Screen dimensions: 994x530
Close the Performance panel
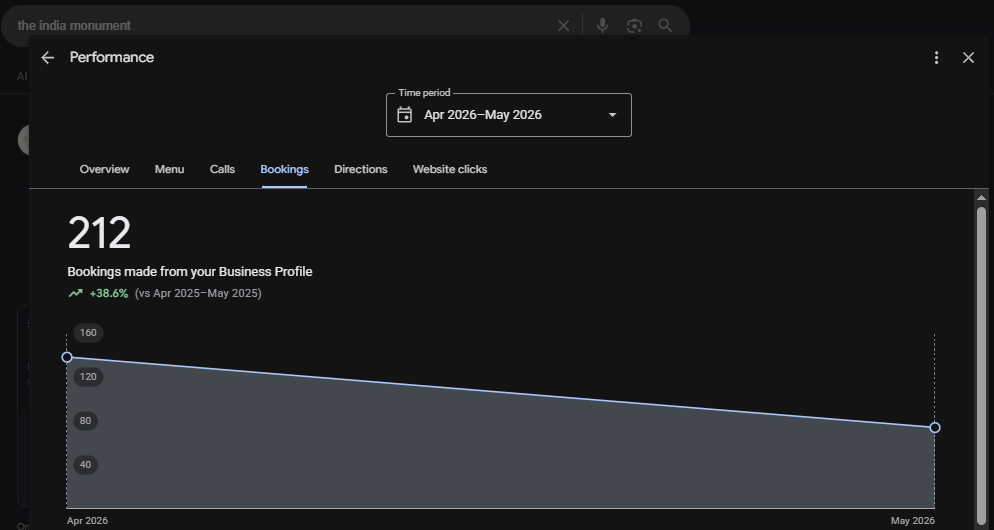[x=968, y=58]
